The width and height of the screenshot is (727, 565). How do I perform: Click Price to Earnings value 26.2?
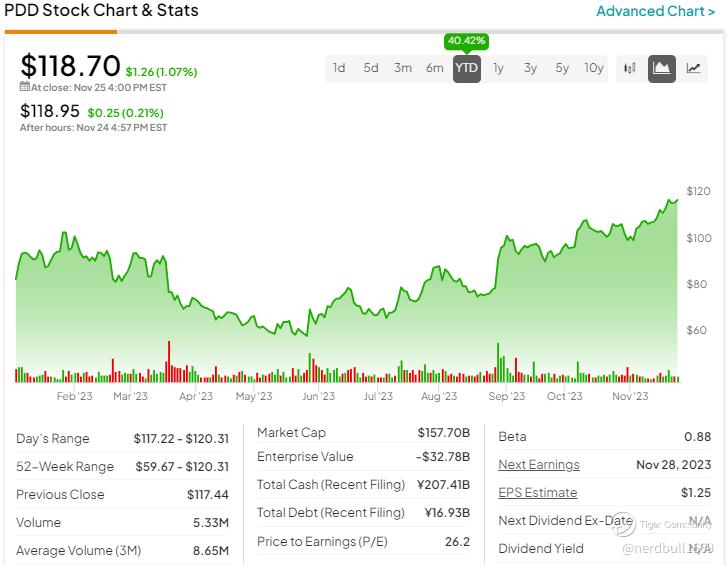(x=457, y=541)
